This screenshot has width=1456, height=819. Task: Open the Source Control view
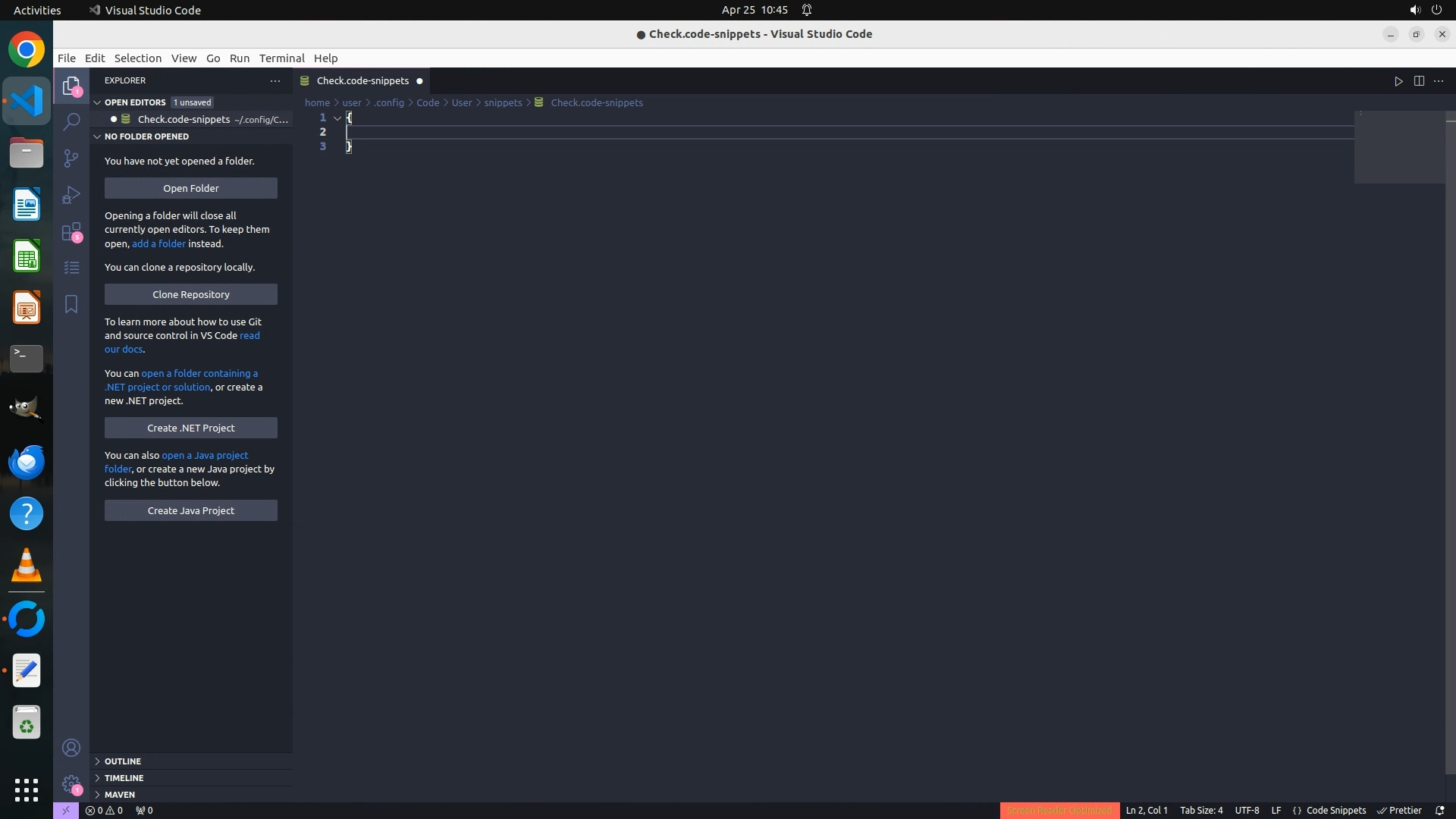[71, 158]
